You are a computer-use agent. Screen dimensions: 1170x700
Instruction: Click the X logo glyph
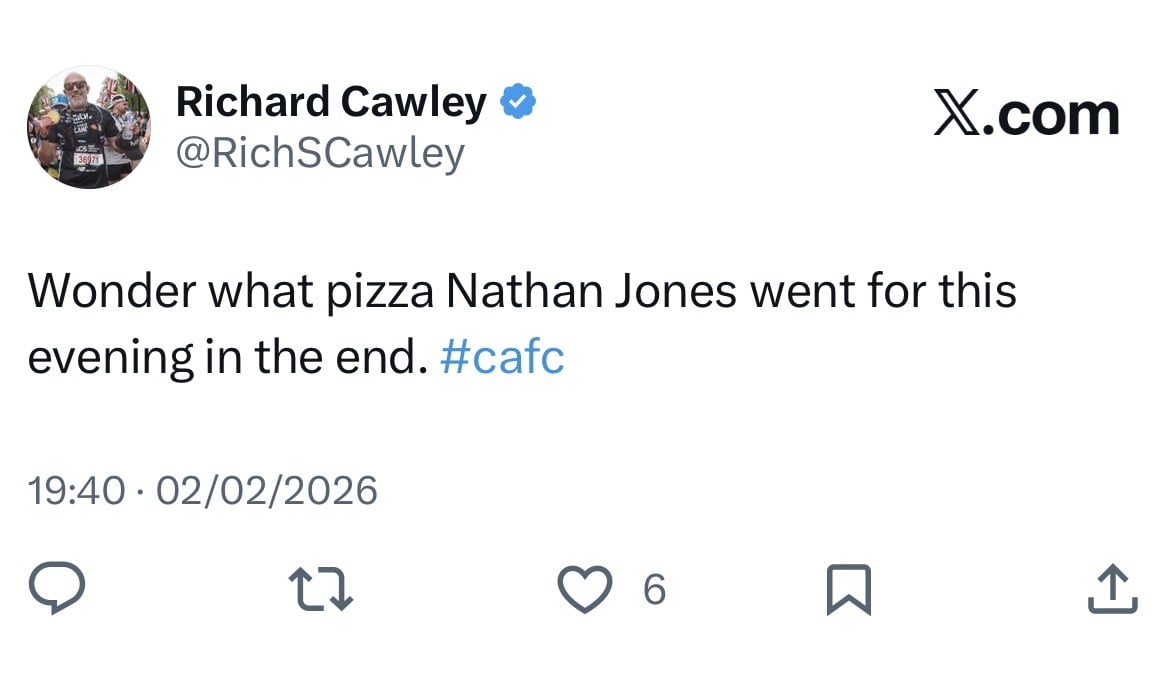pos(959,115)
